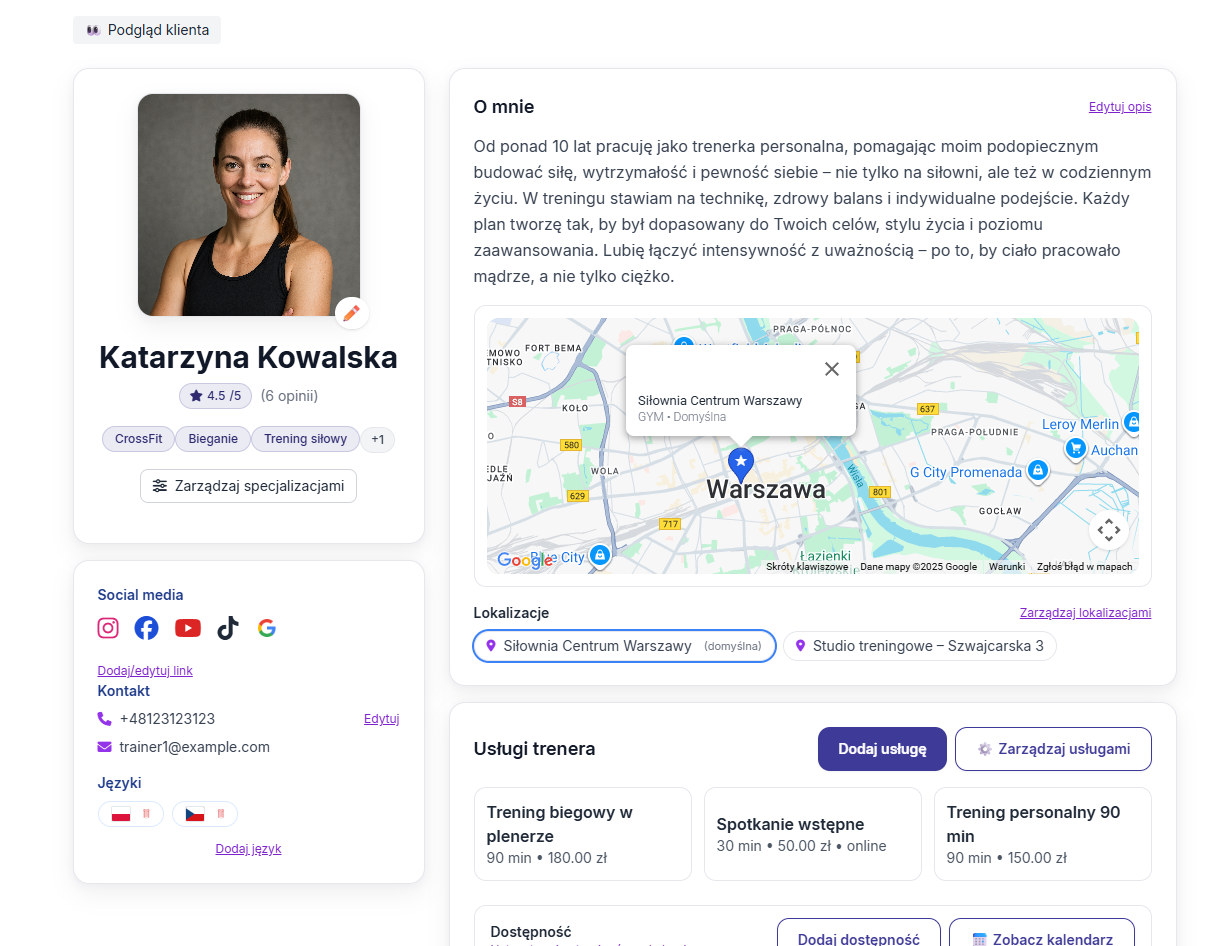Open the Instagram social media icon

[107, 628]
